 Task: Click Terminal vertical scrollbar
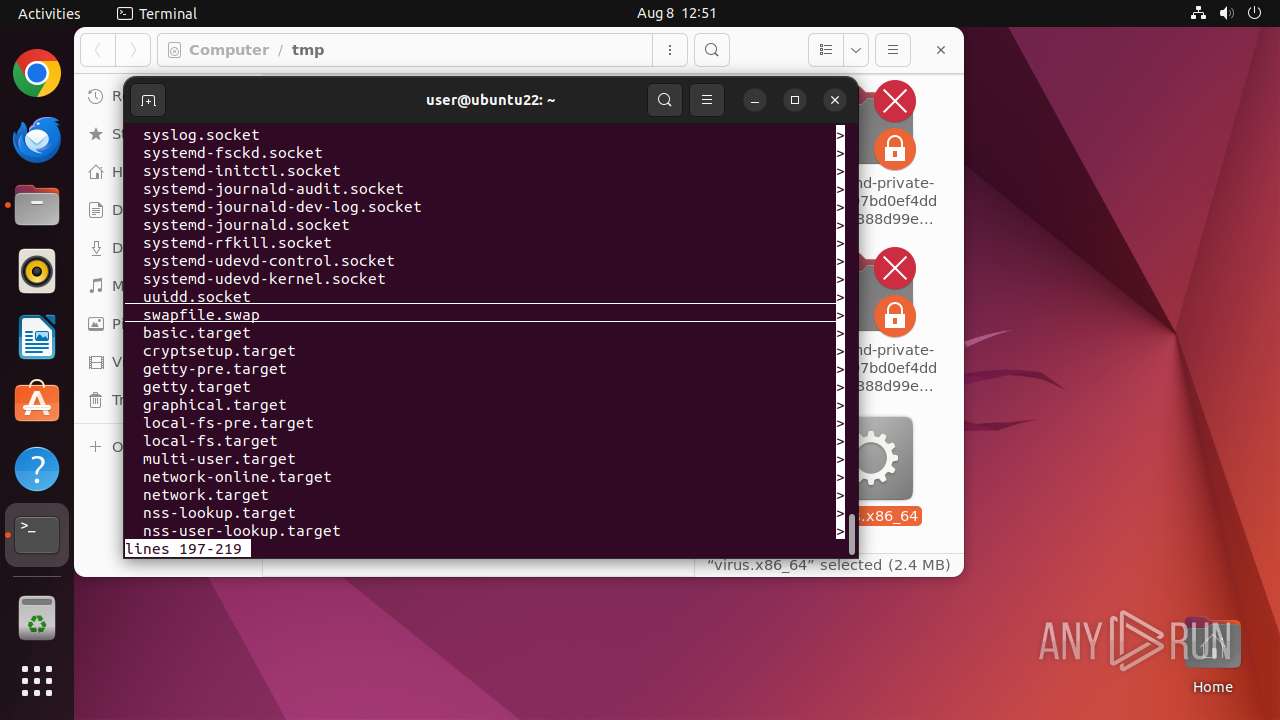[852, 535]
